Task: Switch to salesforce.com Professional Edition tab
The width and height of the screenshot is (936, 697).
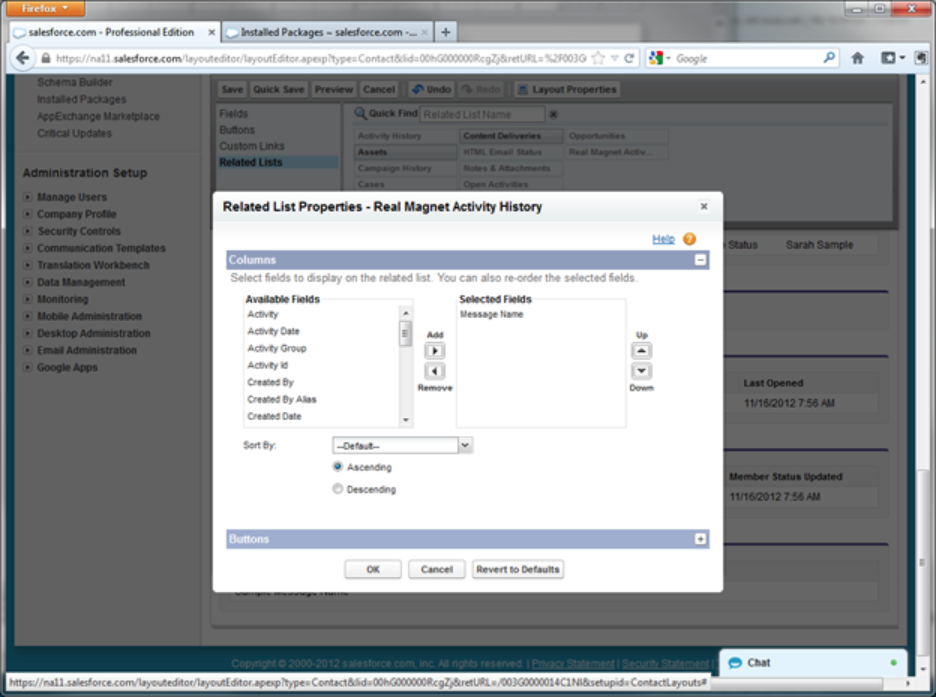Action: coord(111,32)
